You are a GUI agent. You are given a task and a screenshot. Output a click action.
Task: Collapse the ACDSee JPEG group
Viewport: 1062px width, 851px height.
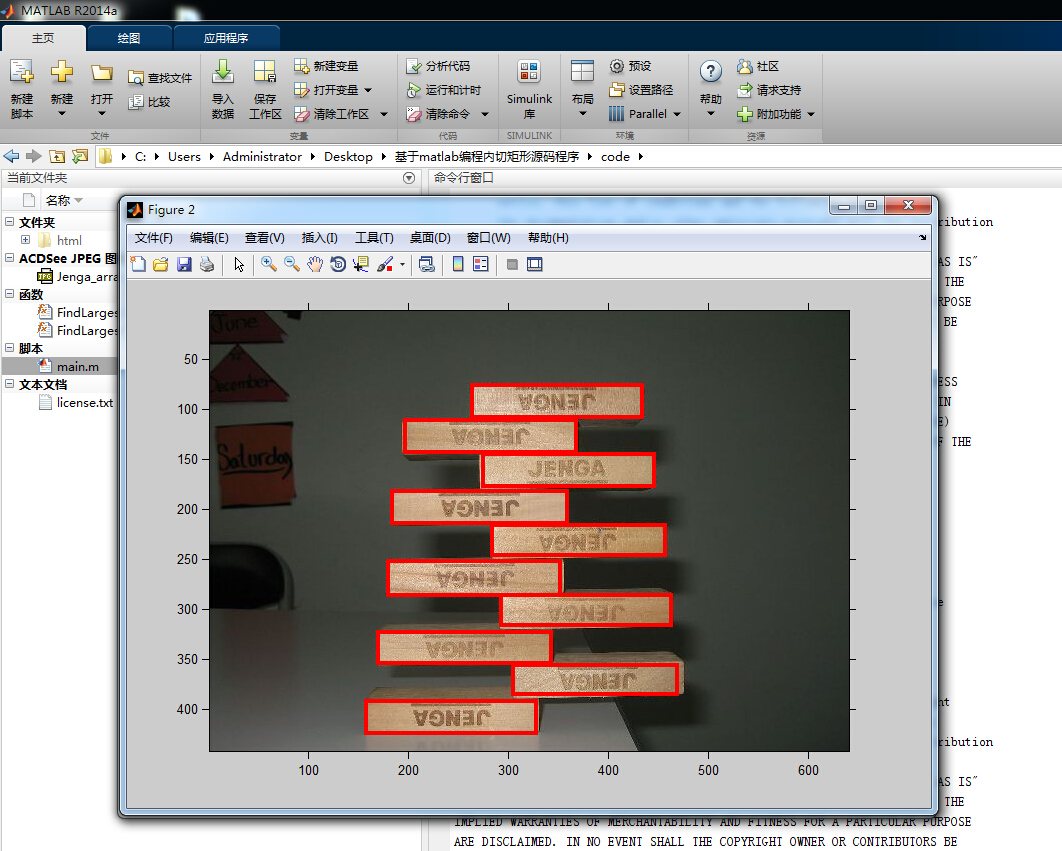9,257
